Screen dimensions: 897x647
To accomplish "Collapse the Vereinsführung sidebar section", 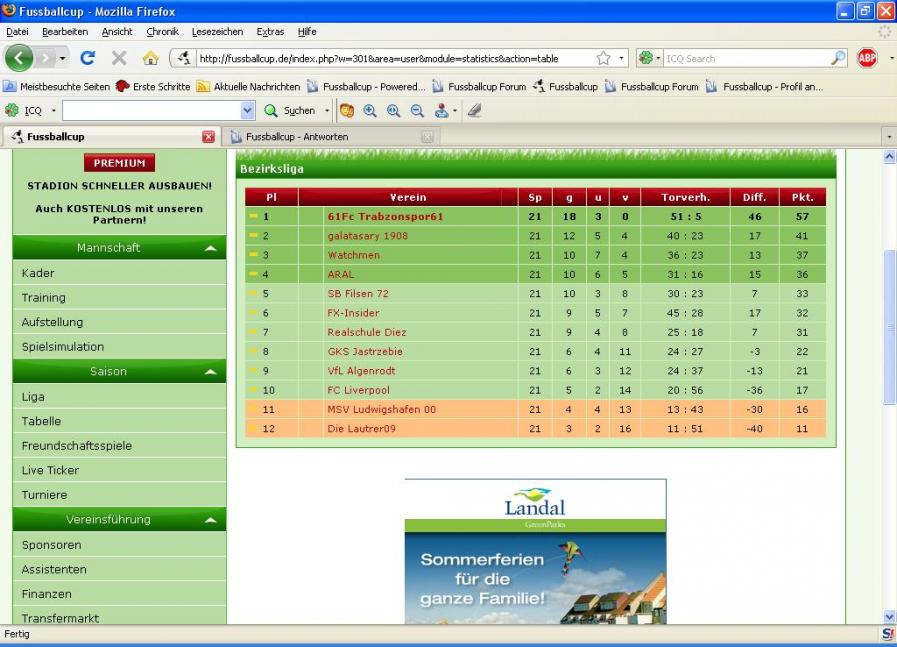I will pos(210,520).
